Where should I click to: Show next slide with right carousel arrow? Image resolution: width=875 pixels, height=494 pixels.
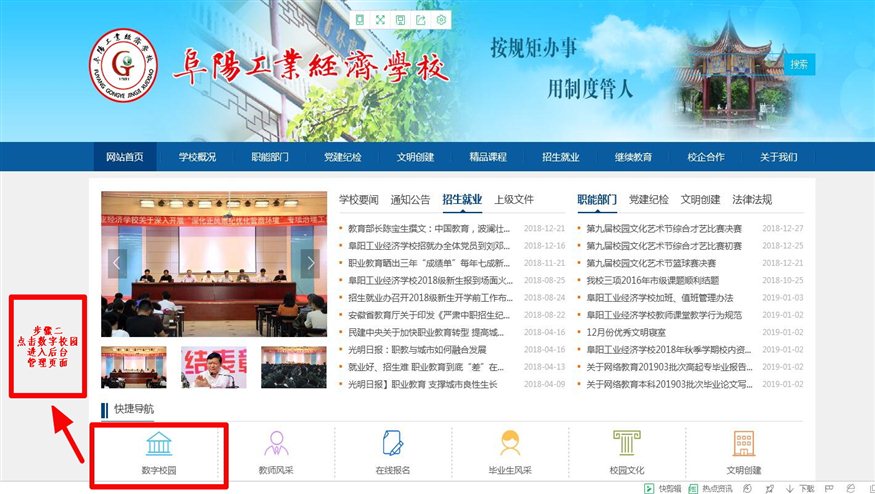310,263
